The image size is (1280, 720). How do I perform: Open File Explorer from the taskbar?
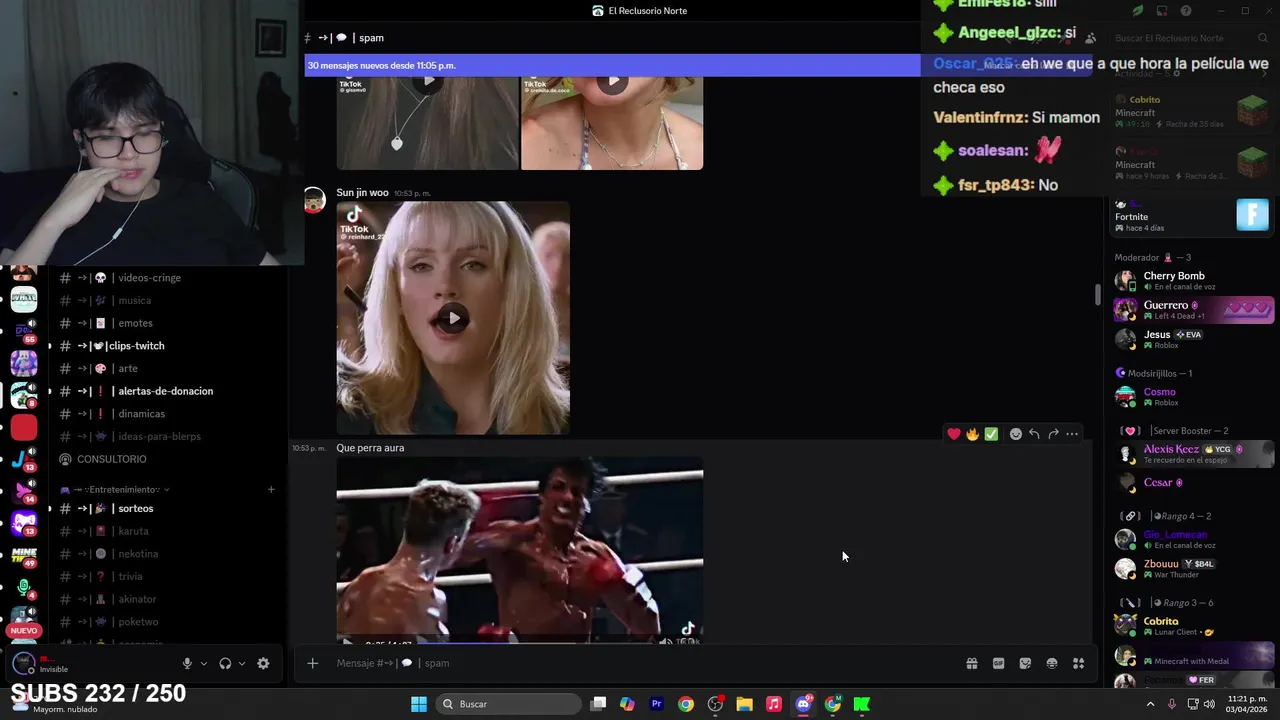click(744, 704)
